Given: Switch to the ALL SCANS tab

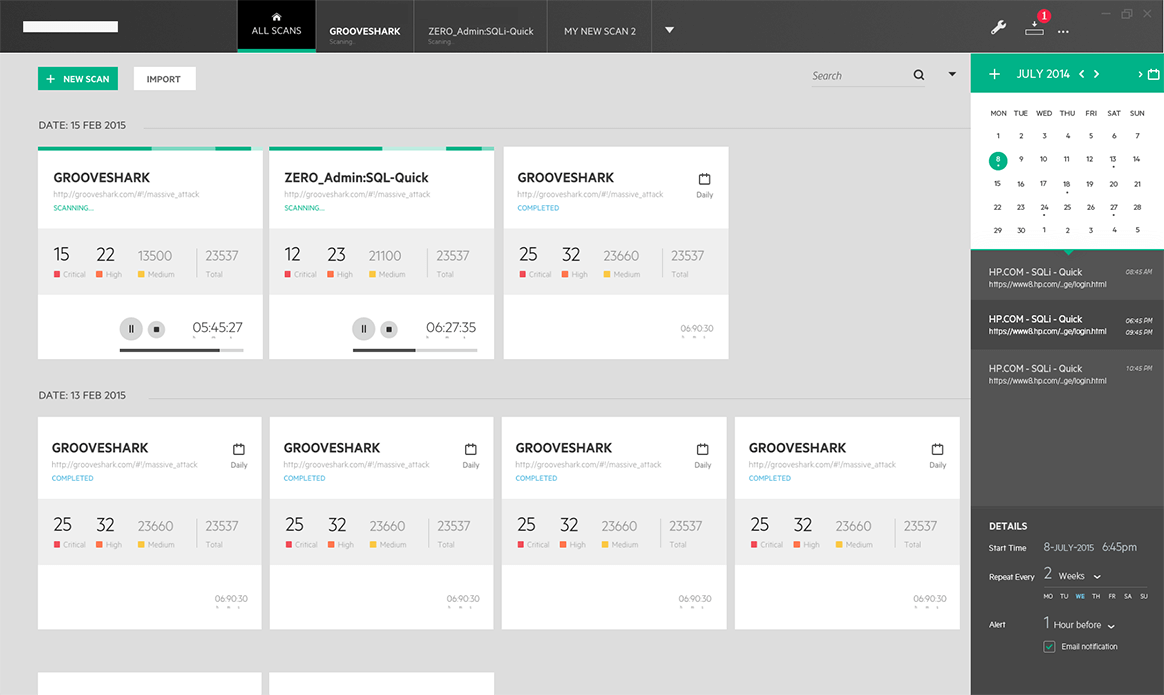Looking at the screenshot, I should (276, 26).
